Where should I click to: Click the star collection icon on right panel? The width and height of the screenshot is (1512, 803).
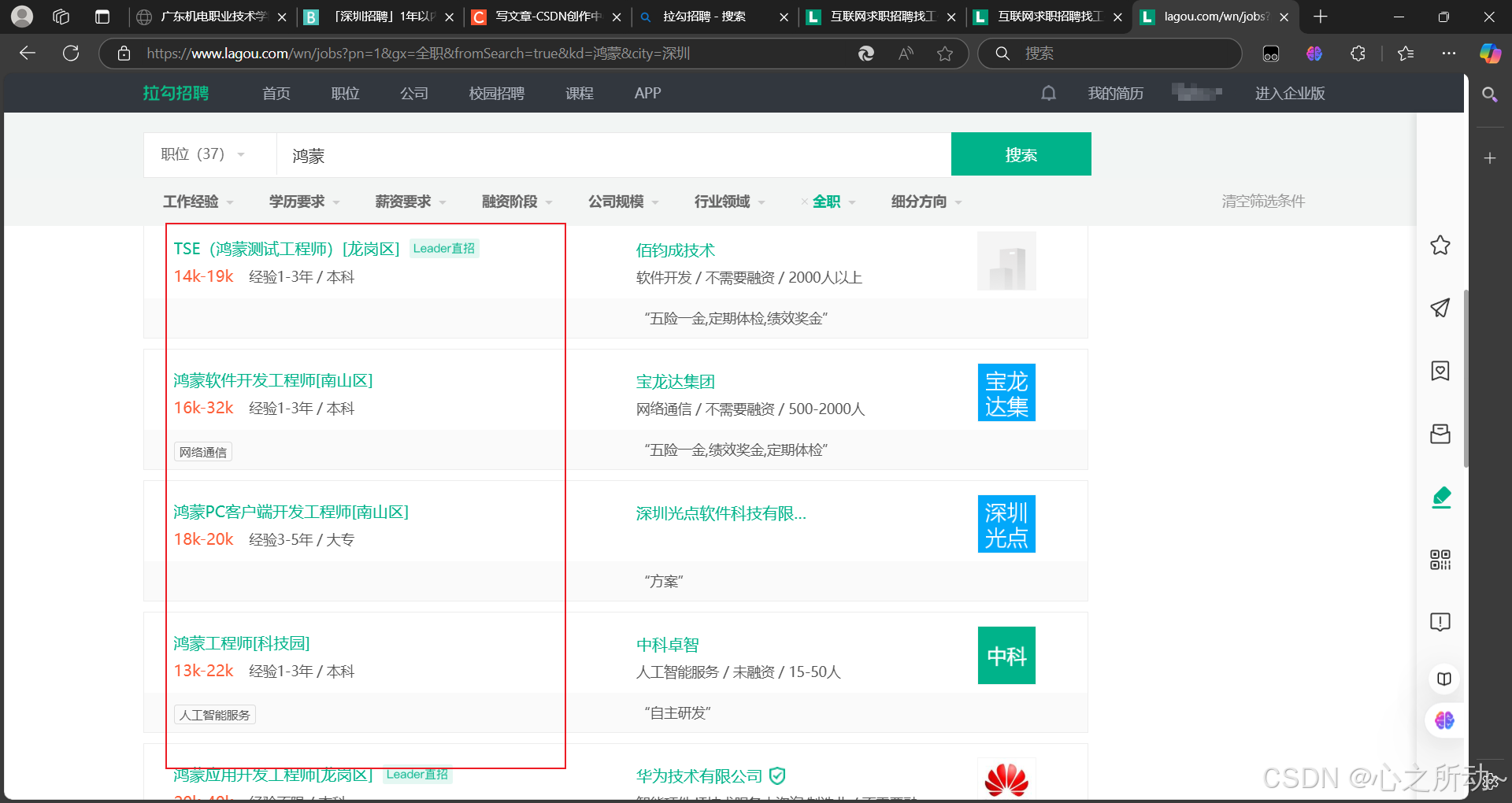1440,246
